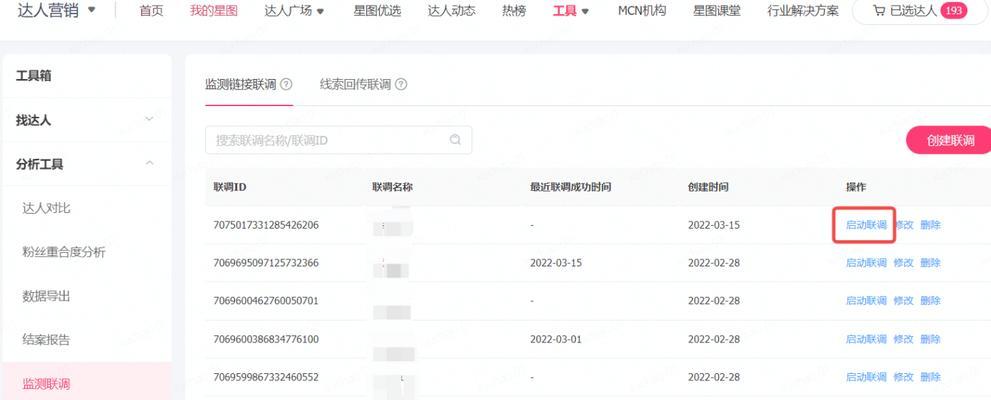Open 达人动态 in the top navigation

click(x=451, y=11)
